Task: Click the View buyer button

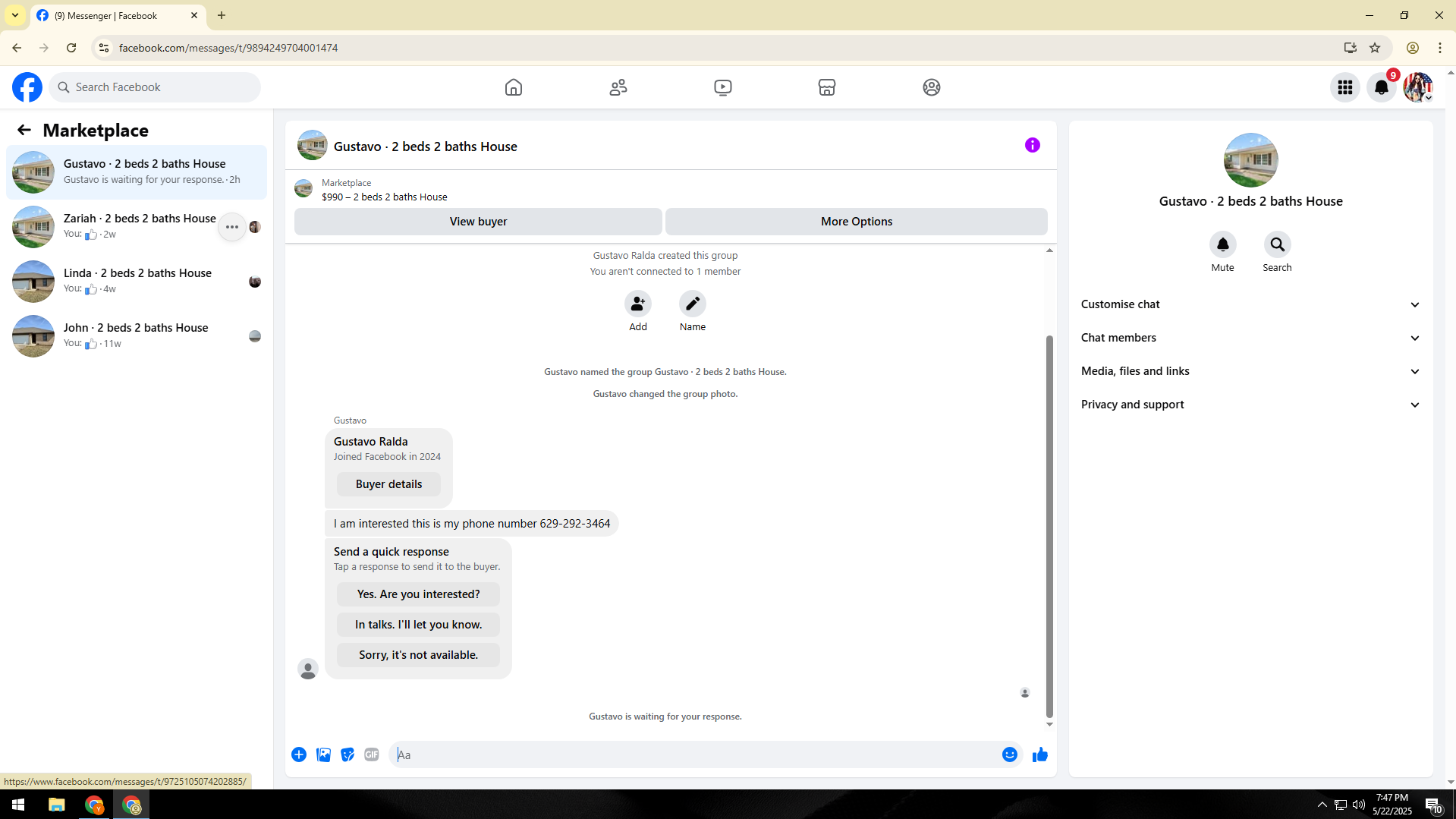Action: pyautogui.click(x=478, y=222)
